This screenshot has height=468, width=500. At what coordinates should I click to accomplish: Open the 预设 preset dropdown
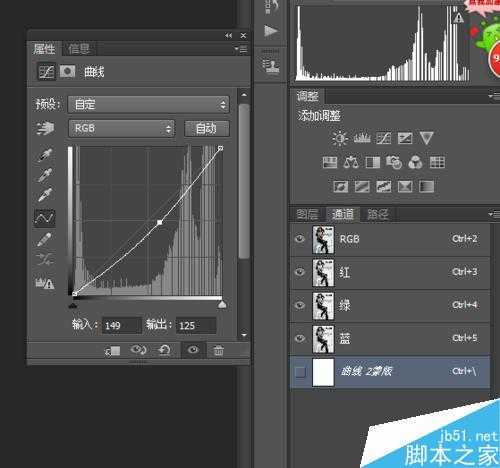tap(149, 105)
